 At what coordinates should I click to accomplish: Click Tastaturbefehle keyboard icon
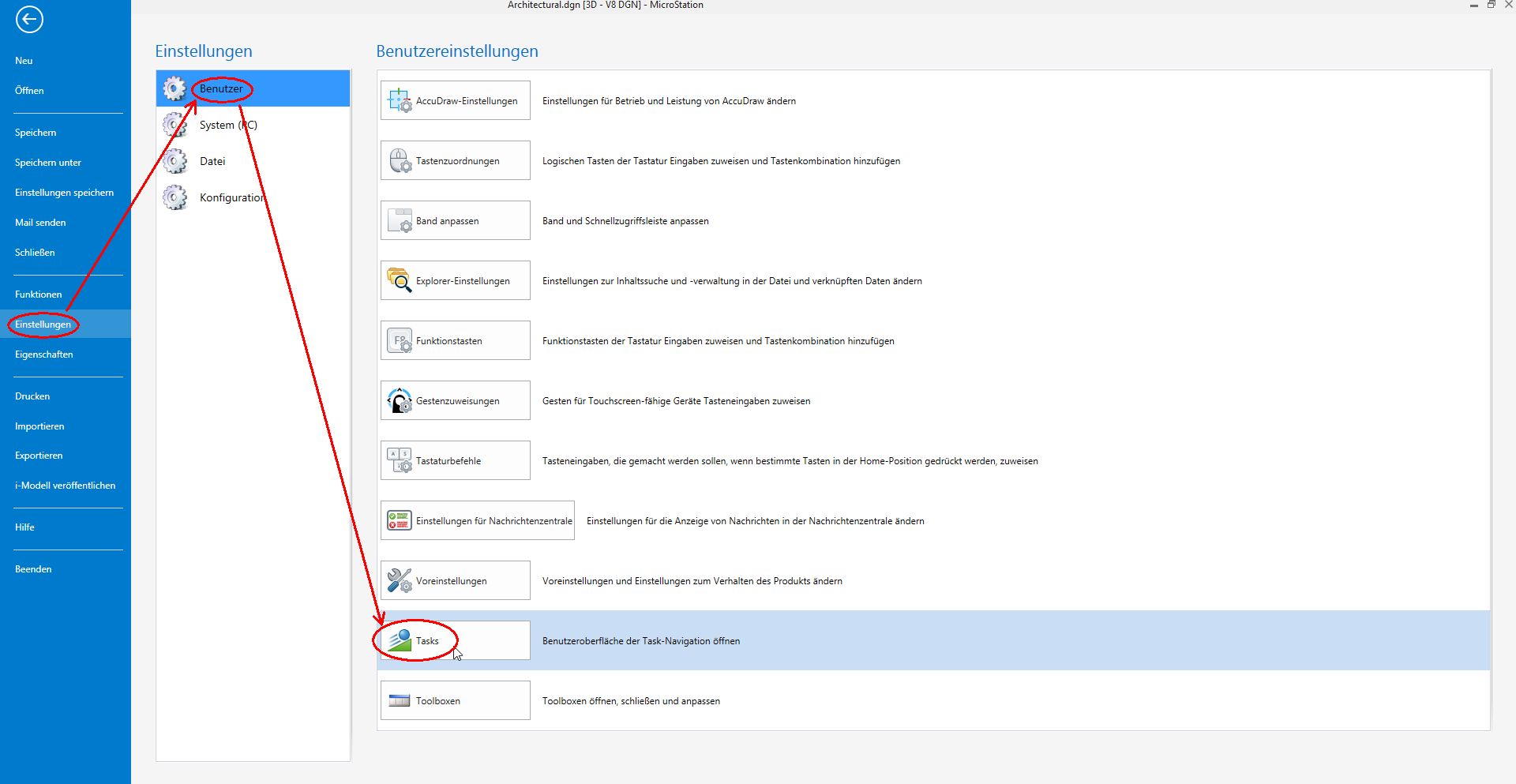click(400, 460)
